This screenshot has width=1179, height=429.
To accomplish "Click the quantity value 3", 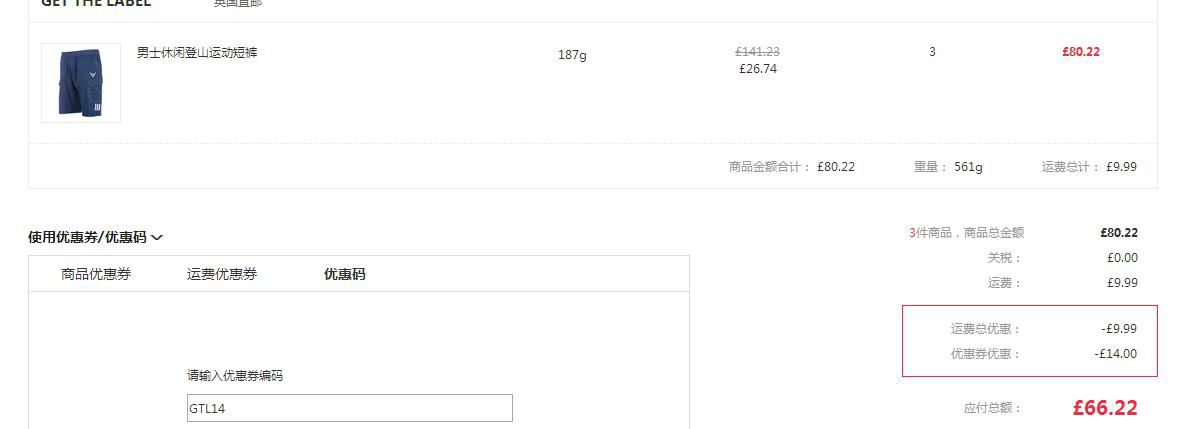I will [932, 52].
